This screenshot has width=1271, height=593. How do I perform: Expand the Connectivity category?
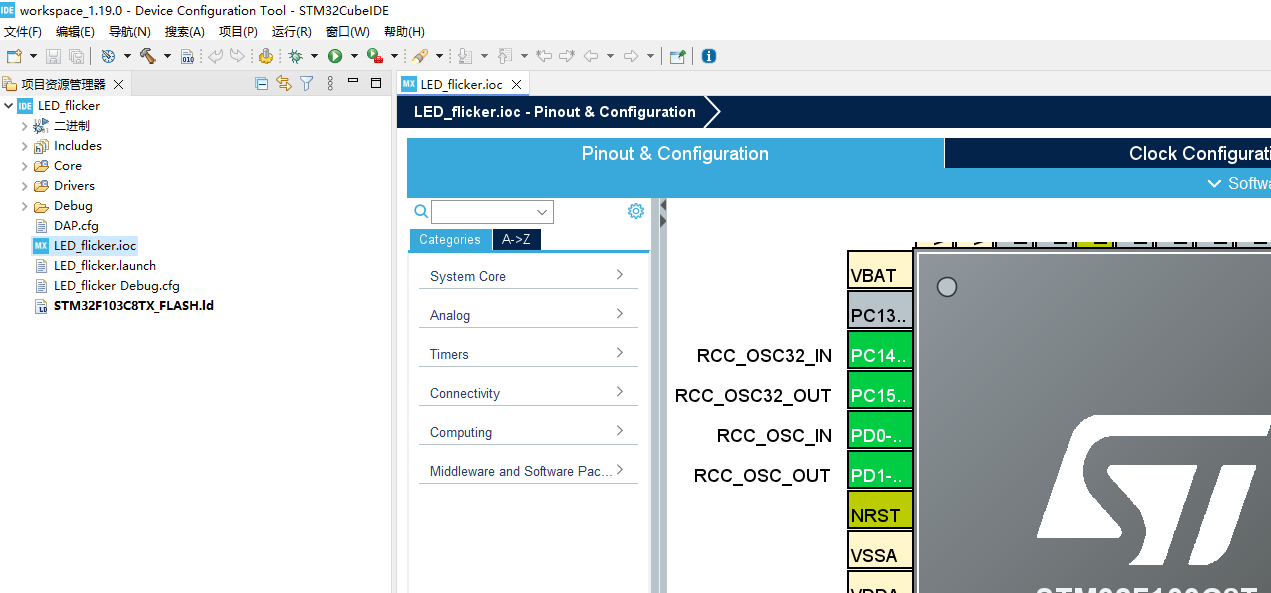pos(528,392)
